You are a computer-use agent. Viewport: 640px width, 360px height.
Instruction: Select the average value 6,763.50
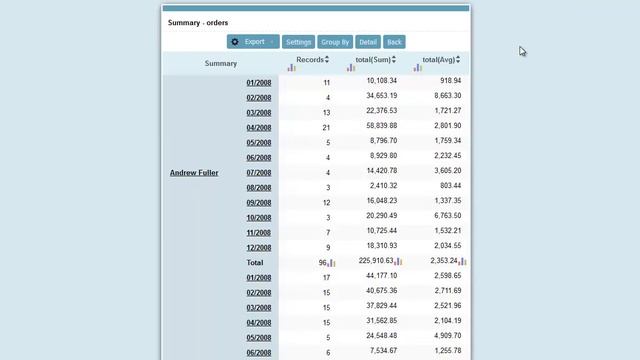coord(448,216)
